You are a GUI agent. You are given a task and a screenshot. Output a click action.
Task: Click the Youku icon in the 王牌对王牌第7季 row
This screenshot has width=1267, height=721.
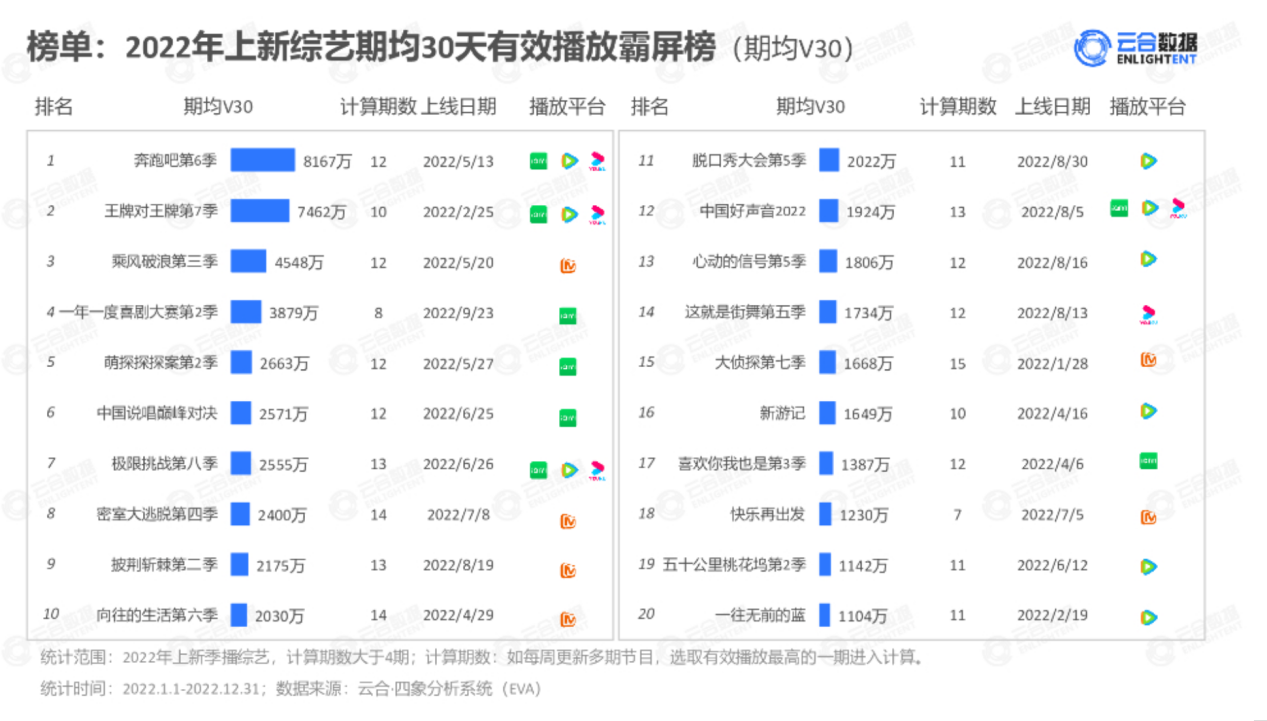[598, 214]
